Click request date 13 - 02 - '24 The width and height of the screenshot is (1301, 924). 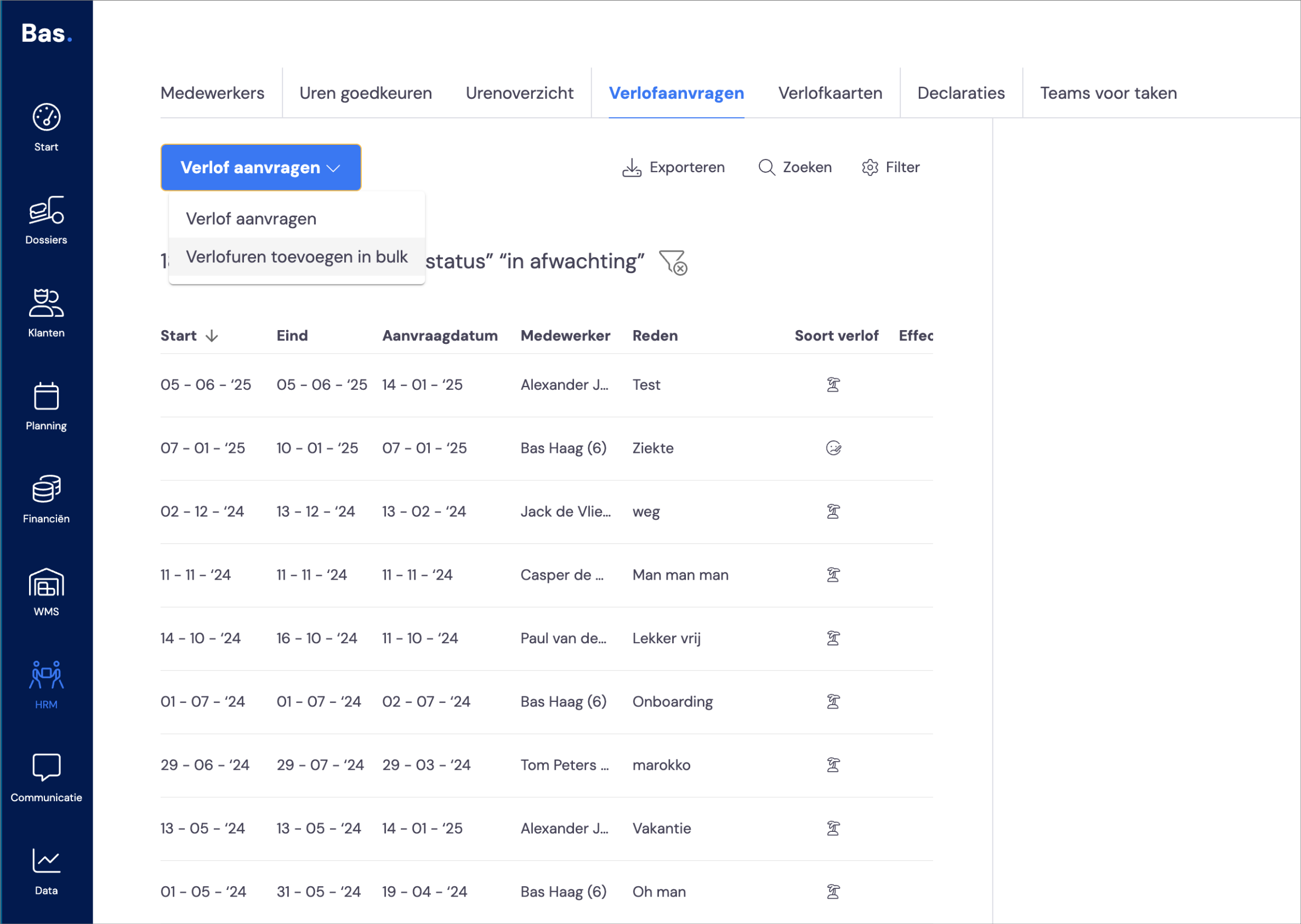pyautogui.click(x=424, y=512)
